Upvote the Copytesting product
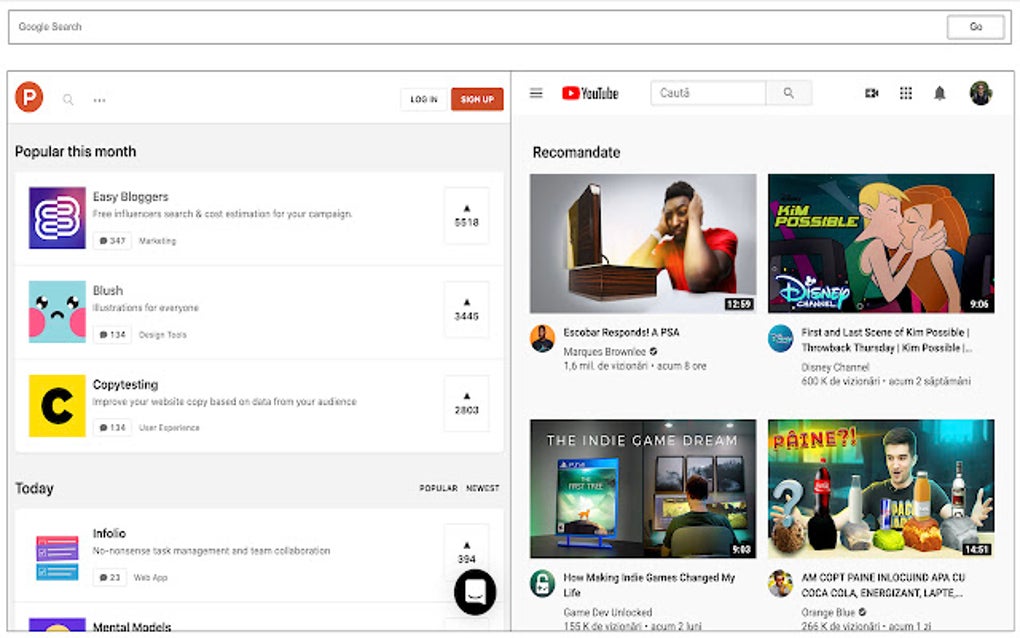The width and height of the screenshot is (1020, 638). click(467, 404)
